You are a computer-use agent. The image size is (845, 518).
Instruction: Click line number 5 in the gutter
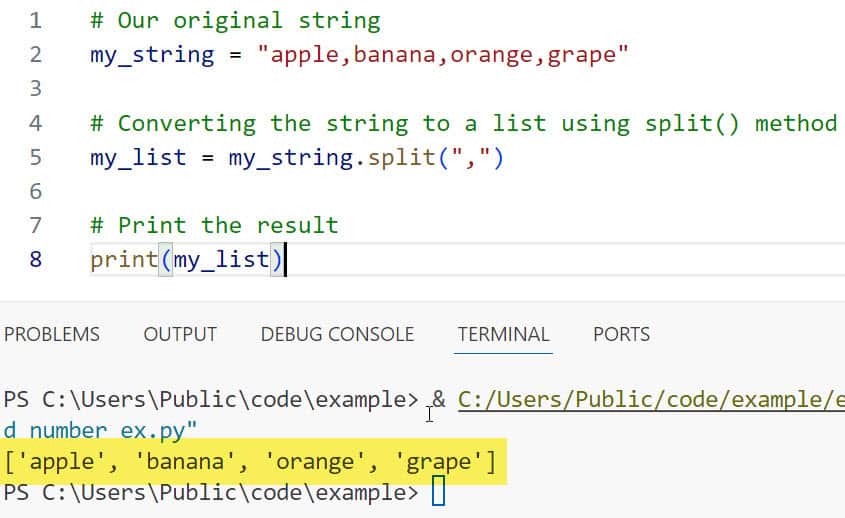click(35, 157)
